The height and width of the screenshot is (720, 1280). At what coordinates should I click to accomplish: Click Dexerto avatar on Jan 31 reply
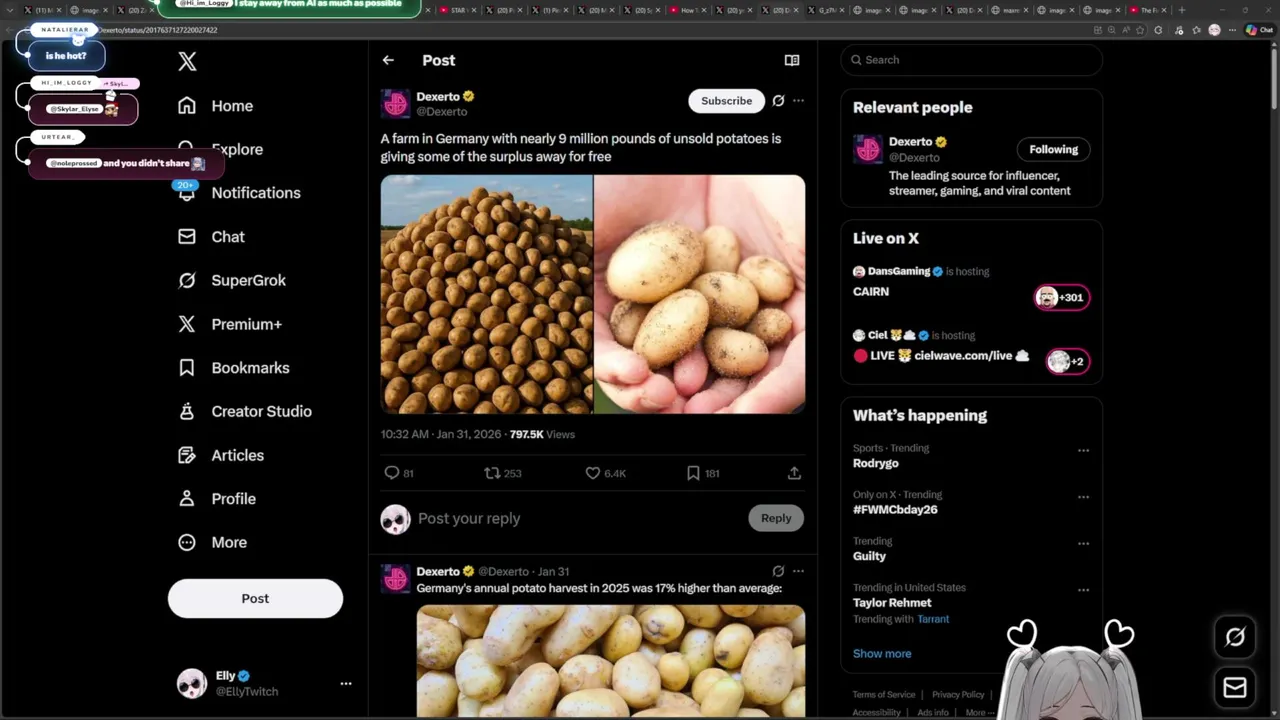(396, 578)
